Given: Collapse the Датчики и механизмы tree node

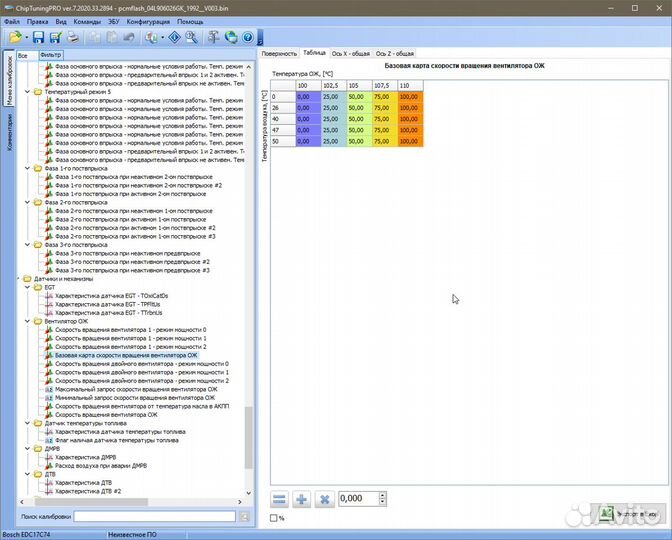Looking at the screenshot, I should tap(18, 279).
